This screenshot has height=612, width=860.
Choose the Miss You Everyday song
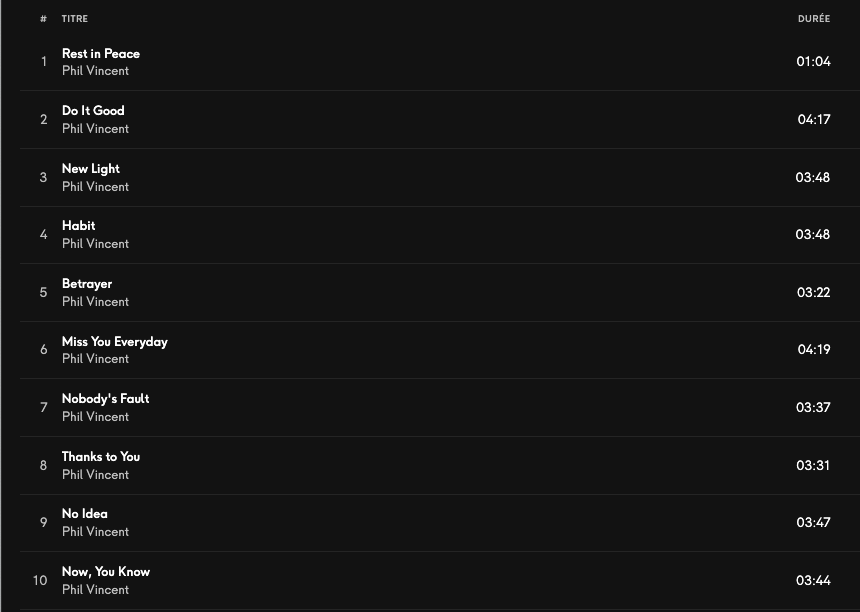pyautogui.click(x=115, y=341)
